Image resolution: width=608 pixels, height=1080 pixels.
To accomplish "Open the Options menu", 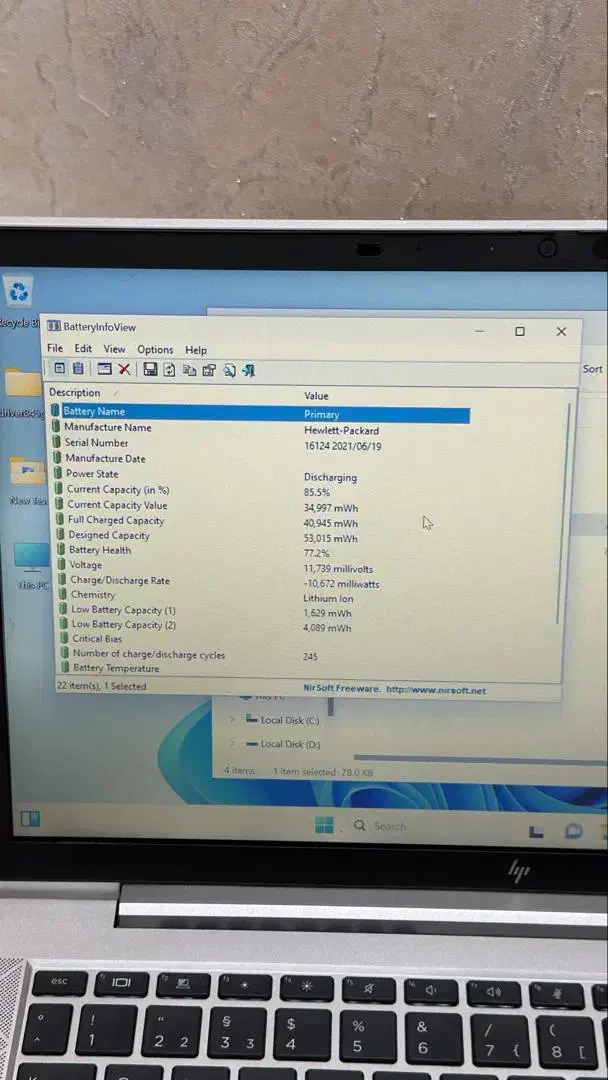I will [x=155, y=350].
